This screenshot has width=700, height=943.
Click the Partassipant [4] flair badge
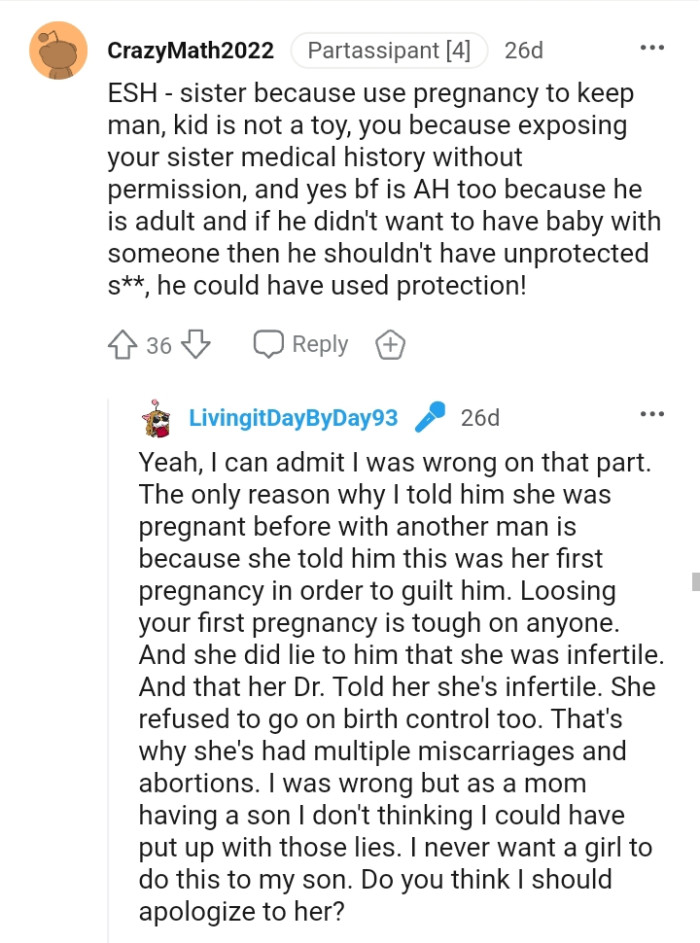[389, 49]
